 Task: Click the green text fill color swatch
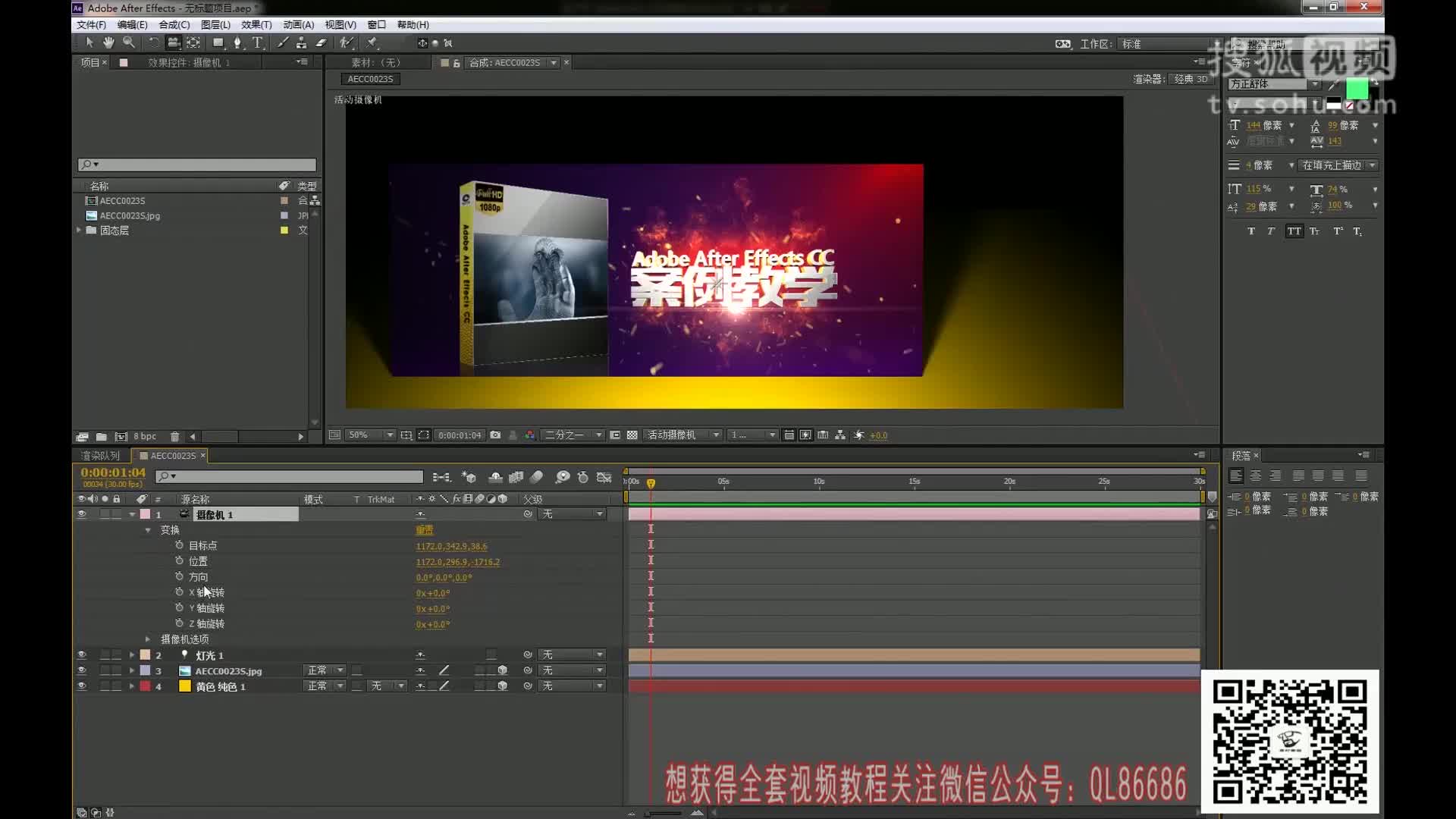(x=1357, y=89)
